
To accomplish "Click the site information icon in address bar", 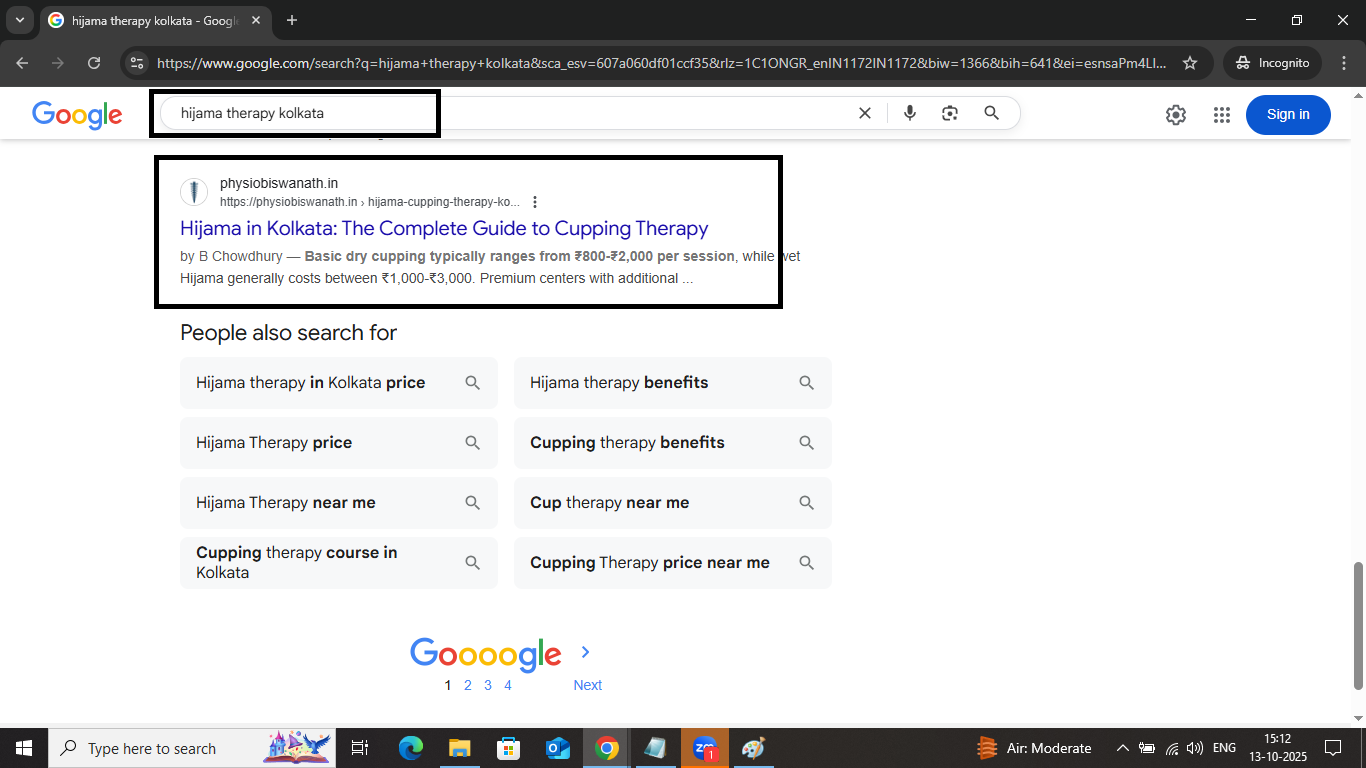I will (x=136, y=62).
